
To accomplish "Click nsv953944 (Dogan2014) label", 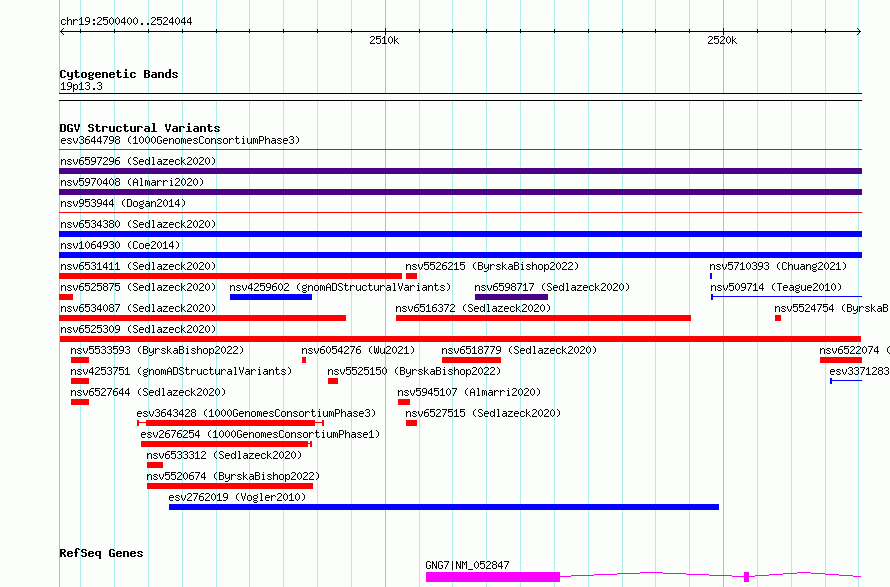I will [123, 203].
